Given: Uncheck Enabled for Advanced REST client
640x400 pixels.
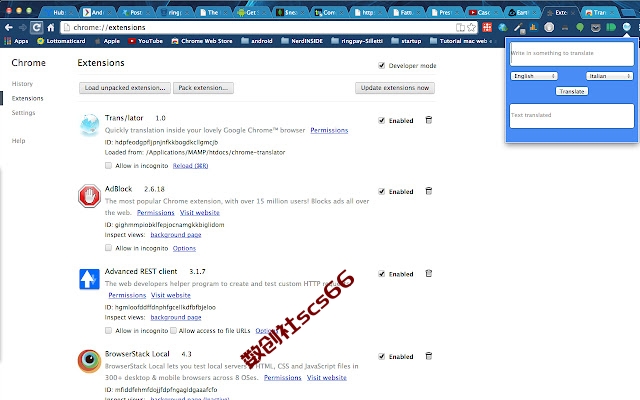Looking at the screenshot, I should click(382, 274).
